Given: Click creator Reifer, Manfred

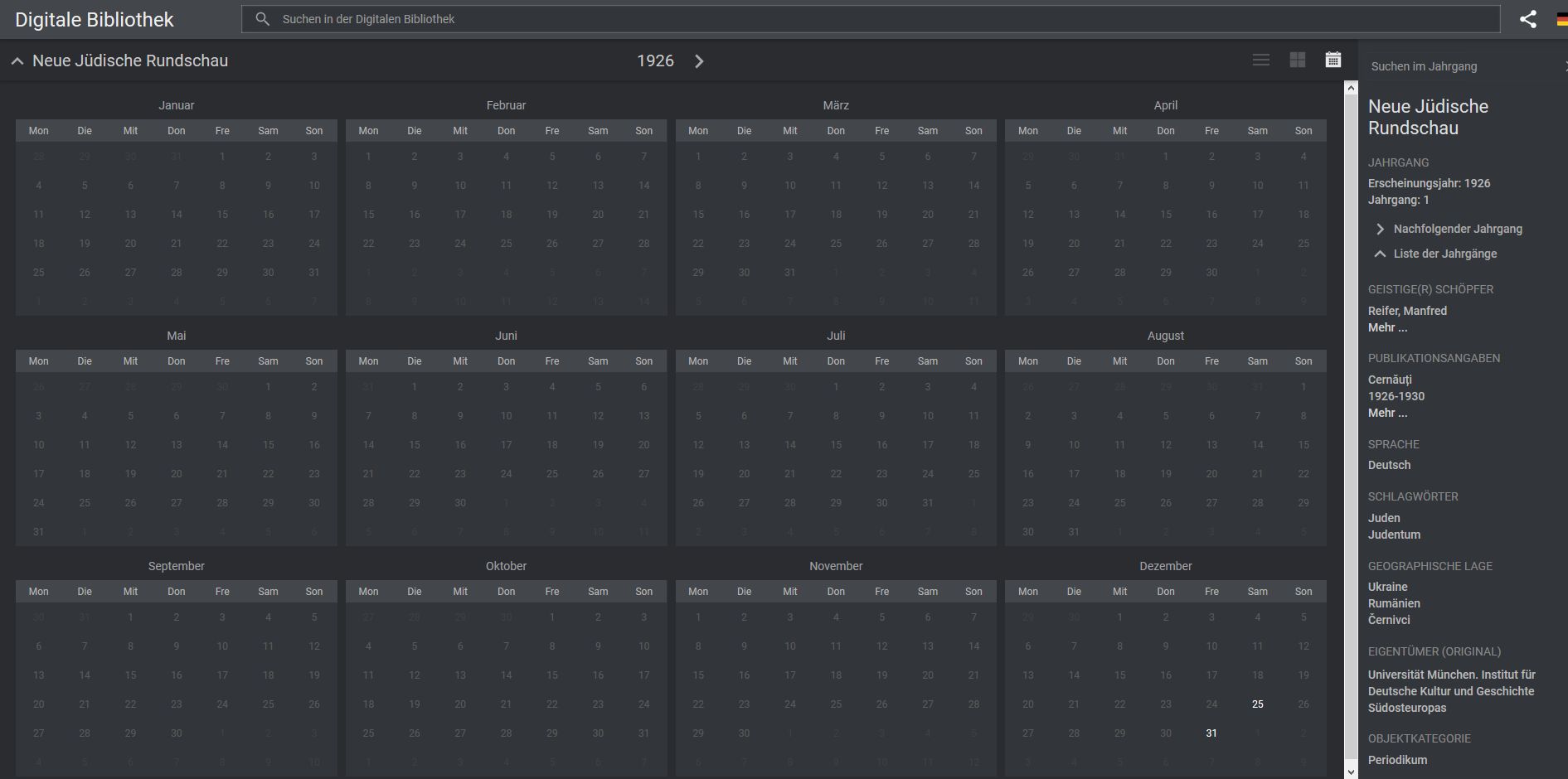Looking at the screenshot, I should point(1407,311).
